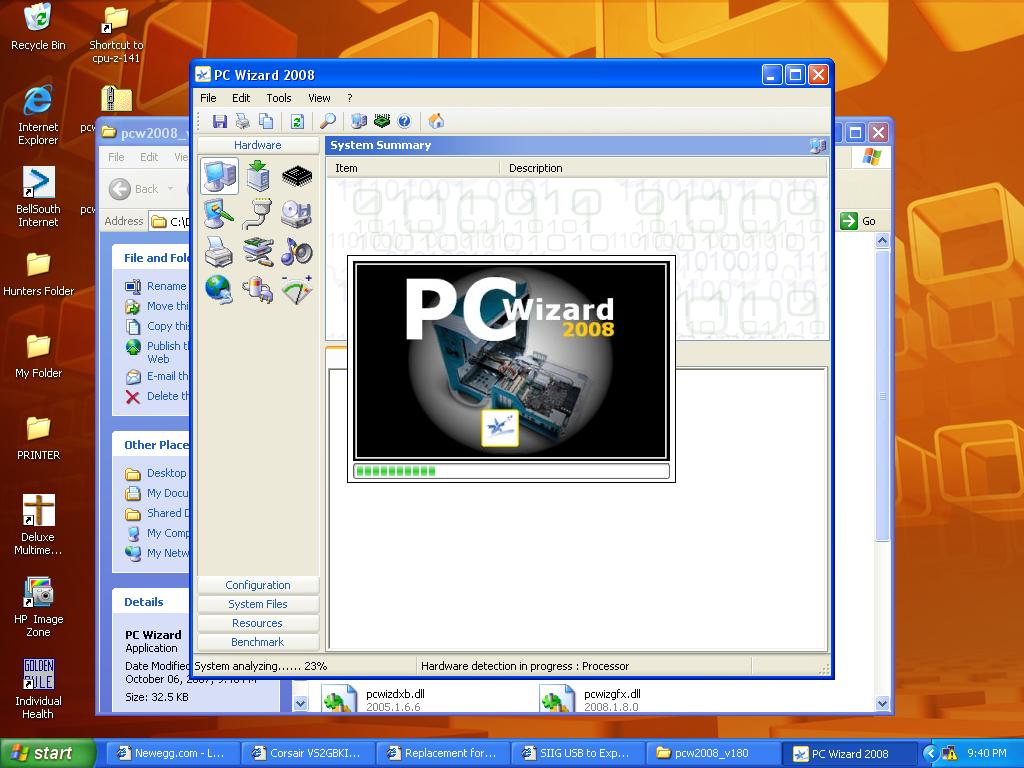Click the Save floppy disk toolbar icon
Viewport: 1024px width, 768px height.
pyautogui.click(x=220, y=121)
